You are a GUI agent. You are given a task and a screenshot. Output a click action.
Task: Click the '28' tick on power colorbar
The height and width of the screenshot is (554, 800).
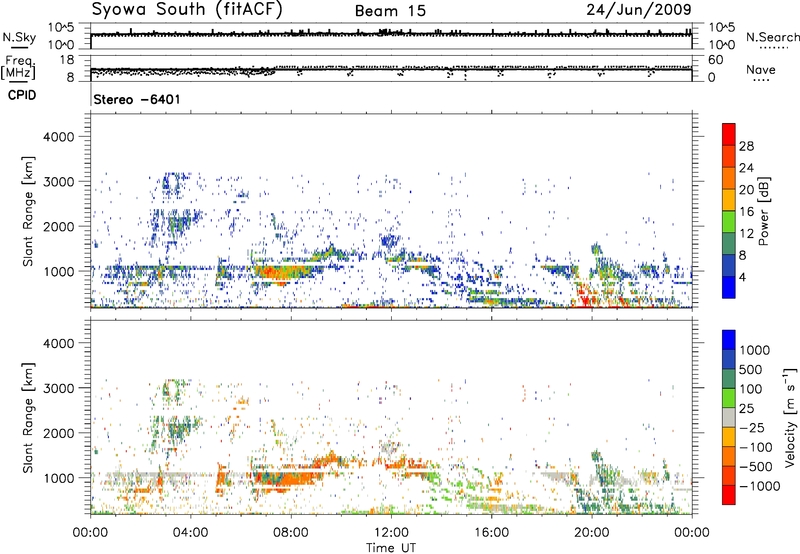pyautogui.click(x=746, y=146)
